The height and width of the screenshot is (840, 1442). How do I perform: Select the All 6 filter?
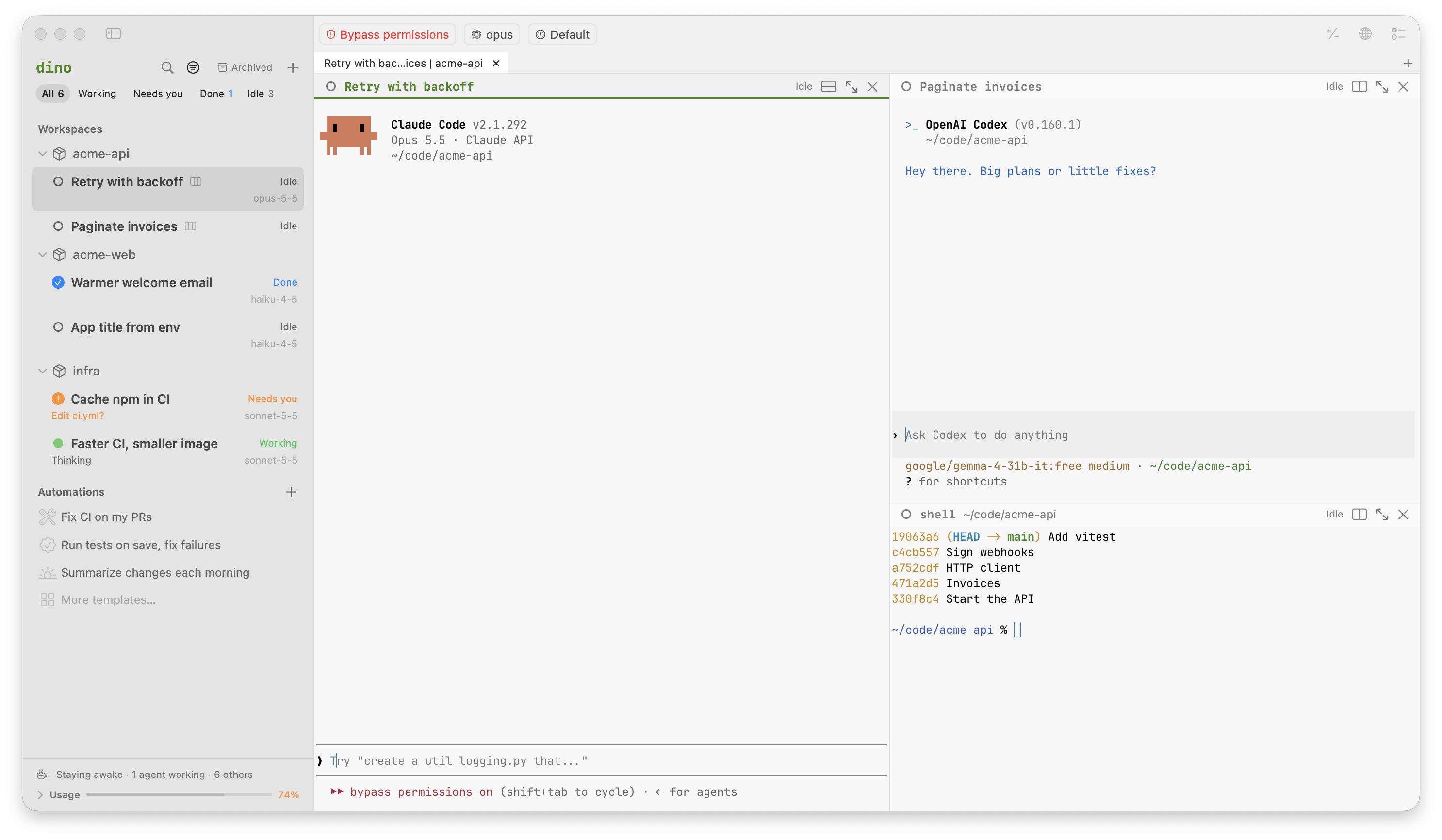click(53, 93)
